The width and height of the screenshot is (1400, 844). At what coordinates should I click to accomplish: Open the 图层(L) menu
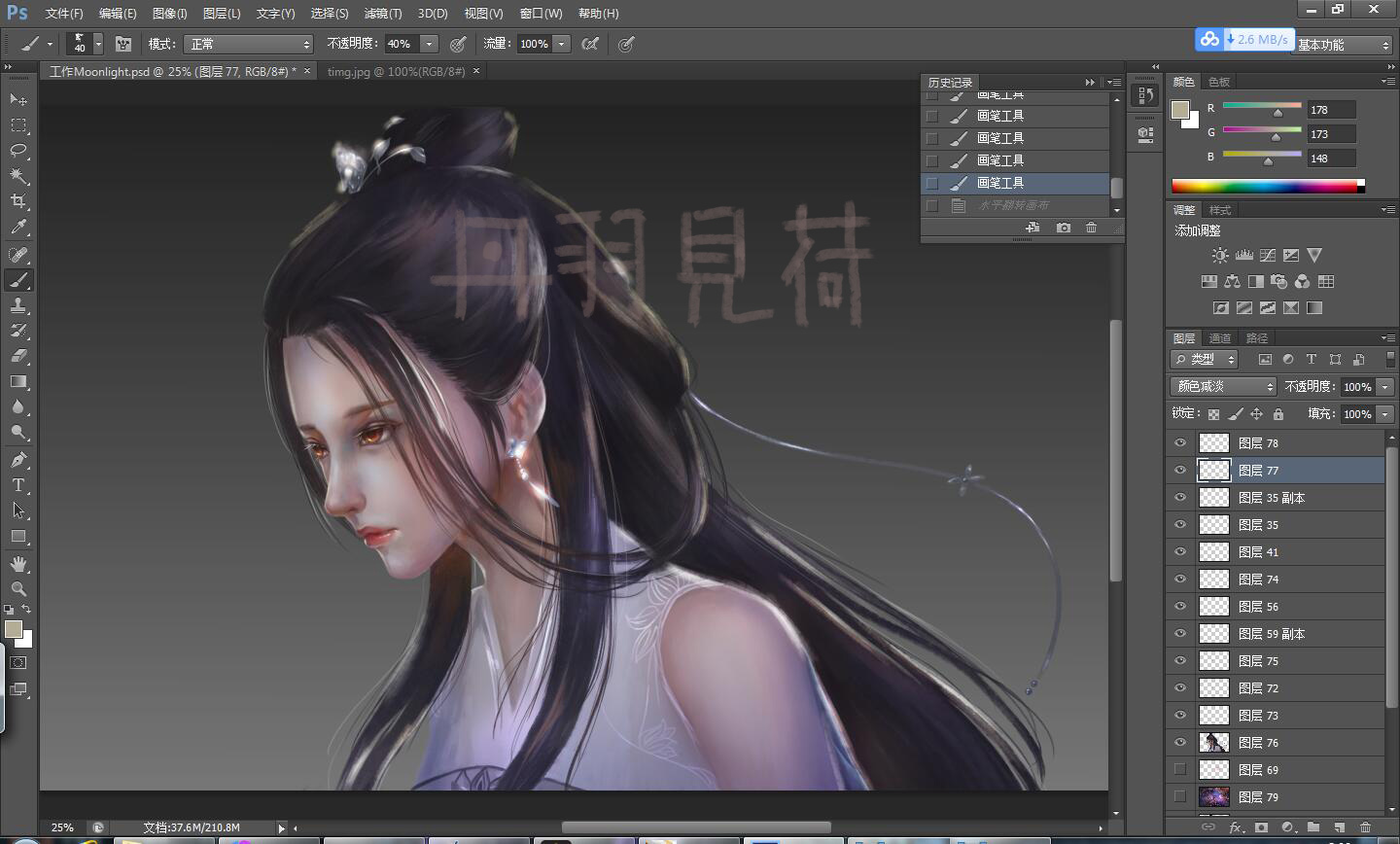coord(222,14)
